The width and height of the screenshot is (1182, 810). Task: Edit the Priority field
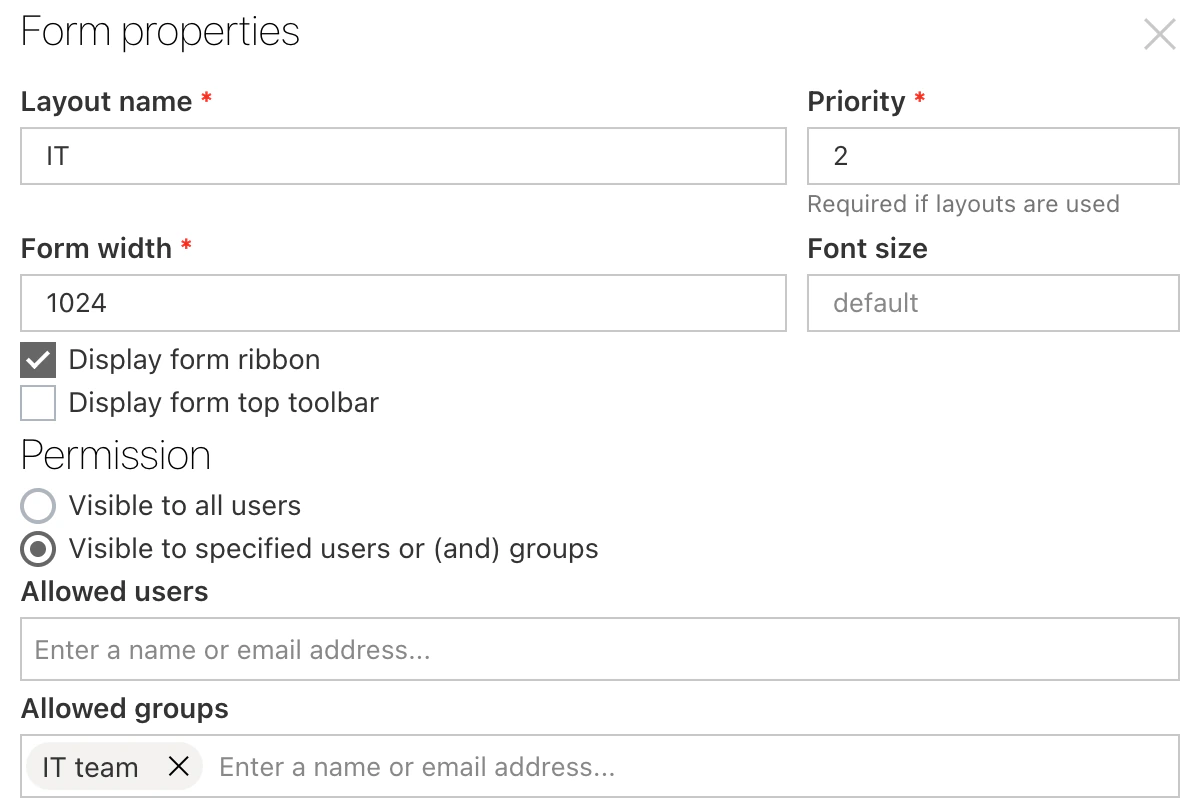993,156
